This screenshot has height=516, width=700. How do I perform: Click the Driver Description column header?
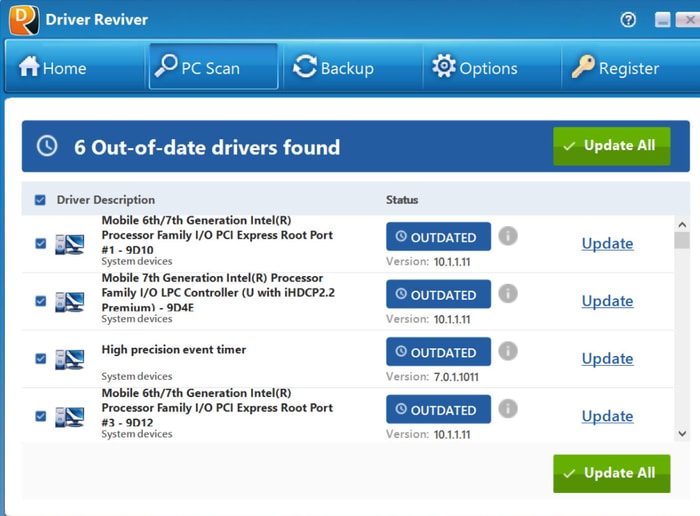[106, 200]
